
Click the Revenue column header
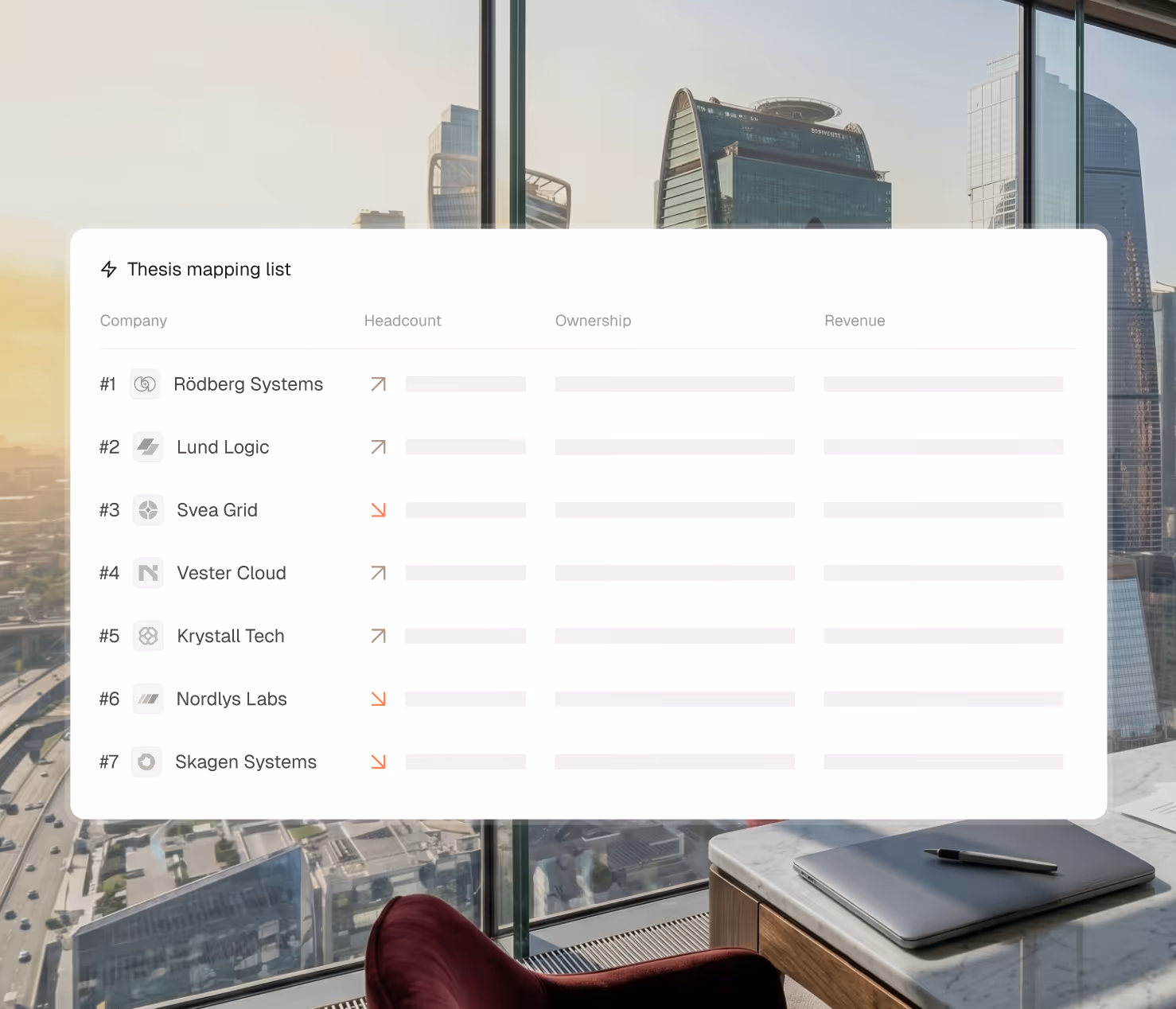tap(855, 321)
